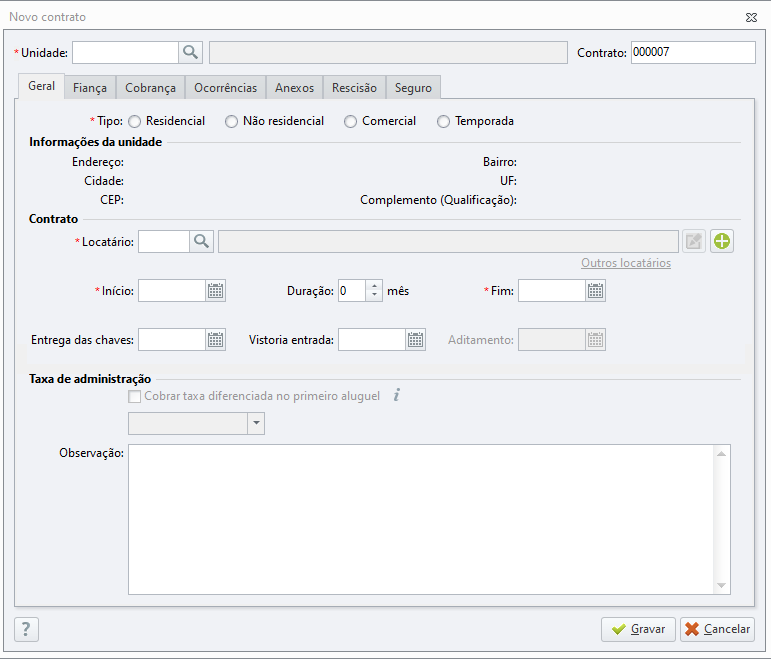The width and height of the screenshot is (771, 659).
Task: Switch to the Fiança tab
Action: [90, 88]
